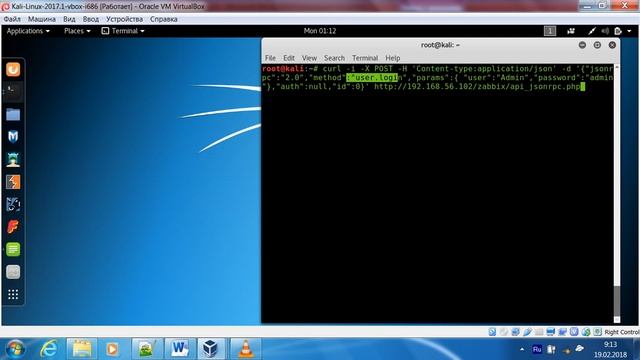Open Burp Suite from the dock
The width and height of the screenshot is (640, 360).
13,182
